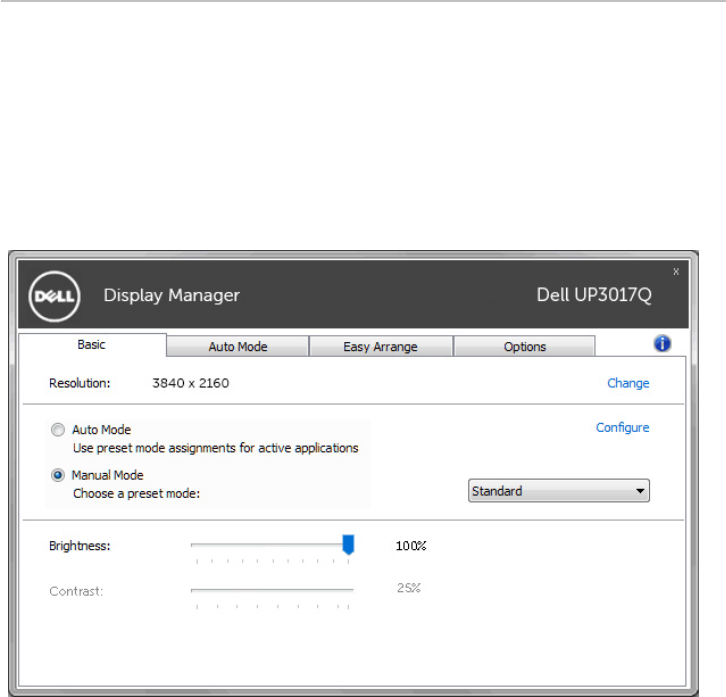Click the Contrast slider track
Image resolution: width=726 pixels, height=697 pixels.
(272, 590)
